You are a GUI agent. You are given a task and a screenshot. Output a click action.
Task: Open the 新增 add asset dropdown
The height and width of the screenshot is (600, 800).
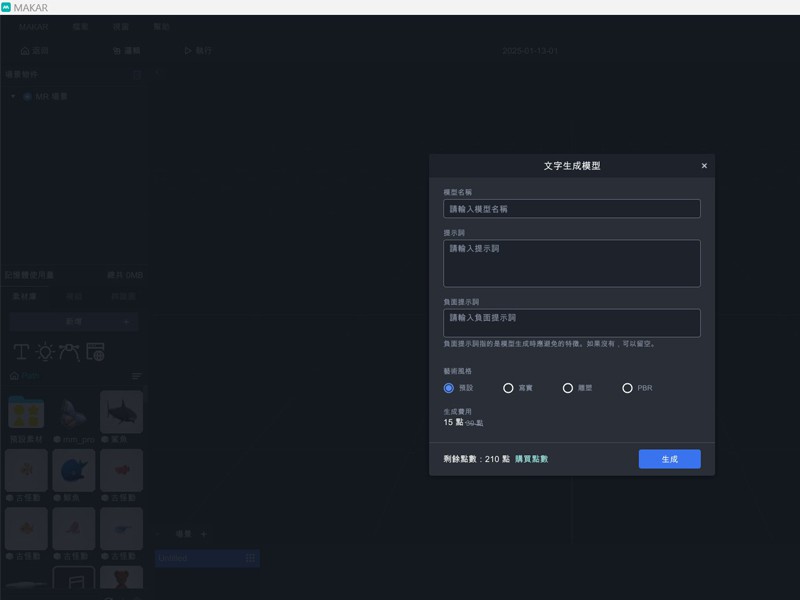click(74, 322)
